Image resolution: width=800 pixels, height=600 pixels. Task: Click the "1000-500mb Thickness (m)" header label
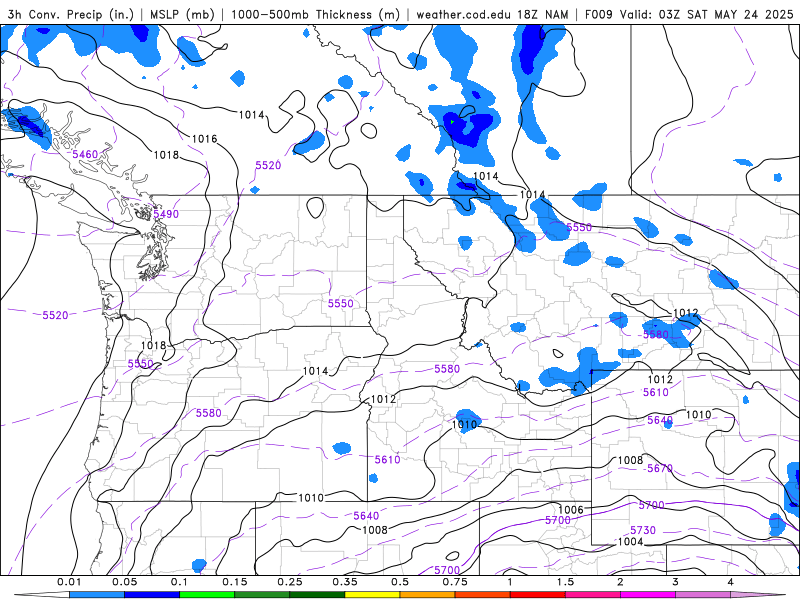click(x=315, y=14)
